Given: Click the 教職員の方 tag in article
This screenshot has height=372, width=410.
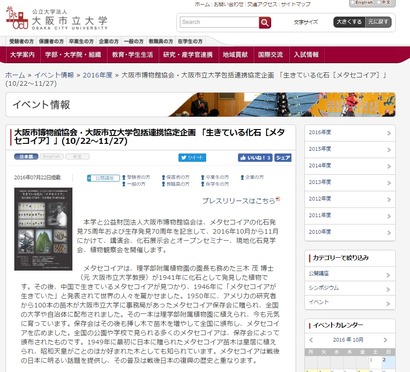Looking at the screenshot, I should point(176,184).
